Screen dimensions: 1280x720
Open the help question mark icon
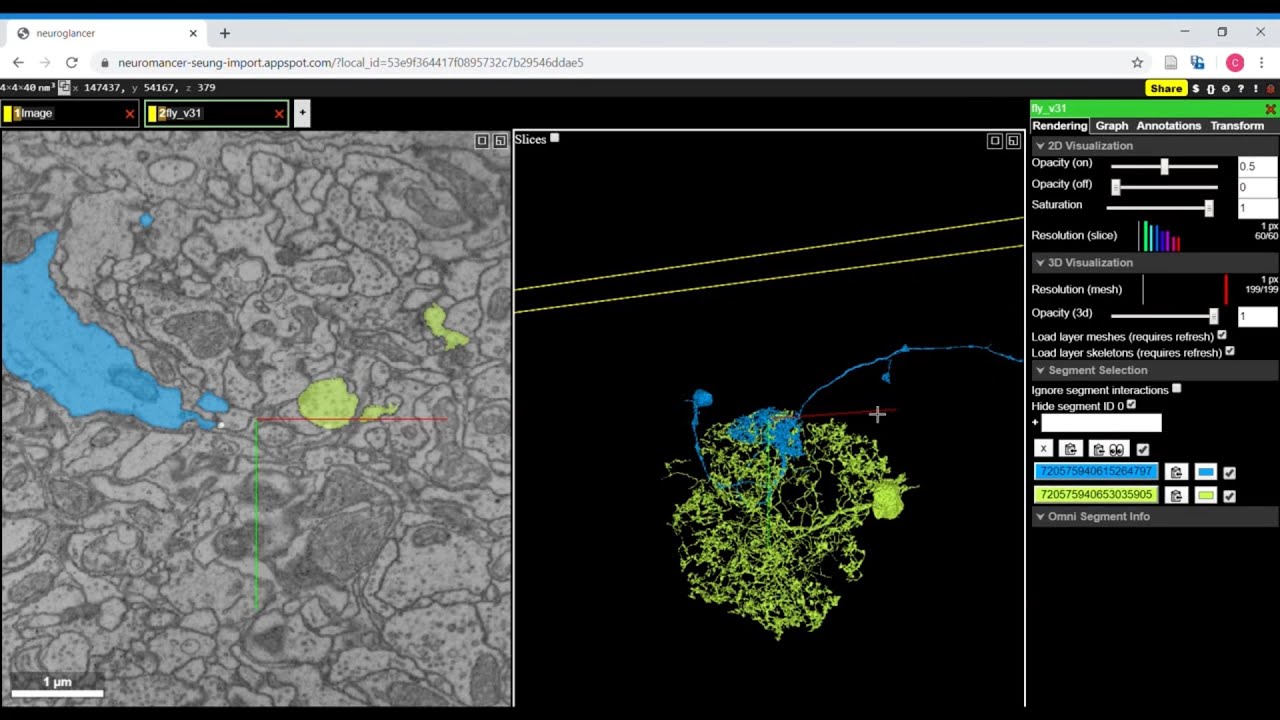(x=1240, y=89)
